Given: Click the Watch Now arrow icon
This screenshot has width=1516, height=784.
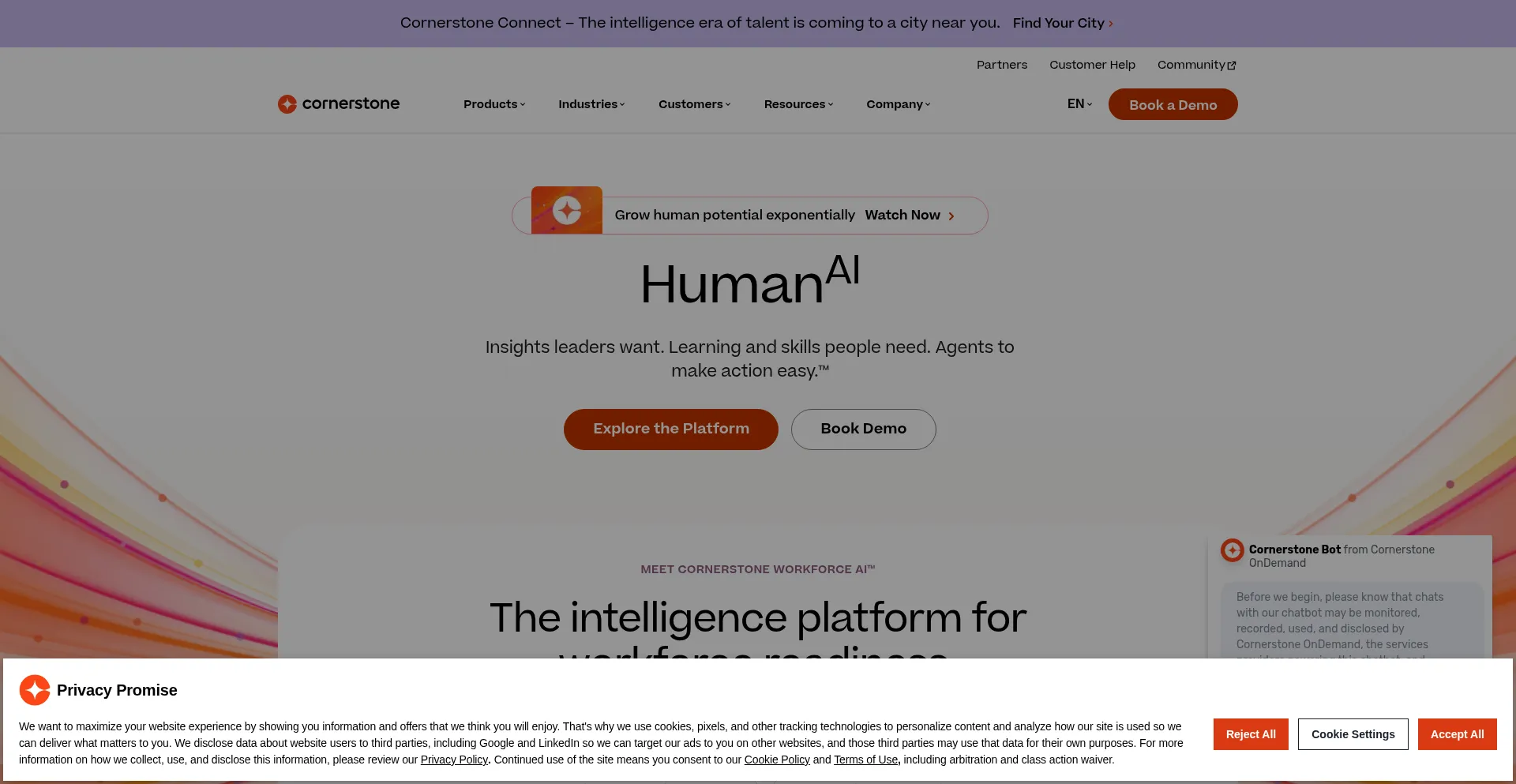Looking at the screenshot, I should click(x=951, y=216).
